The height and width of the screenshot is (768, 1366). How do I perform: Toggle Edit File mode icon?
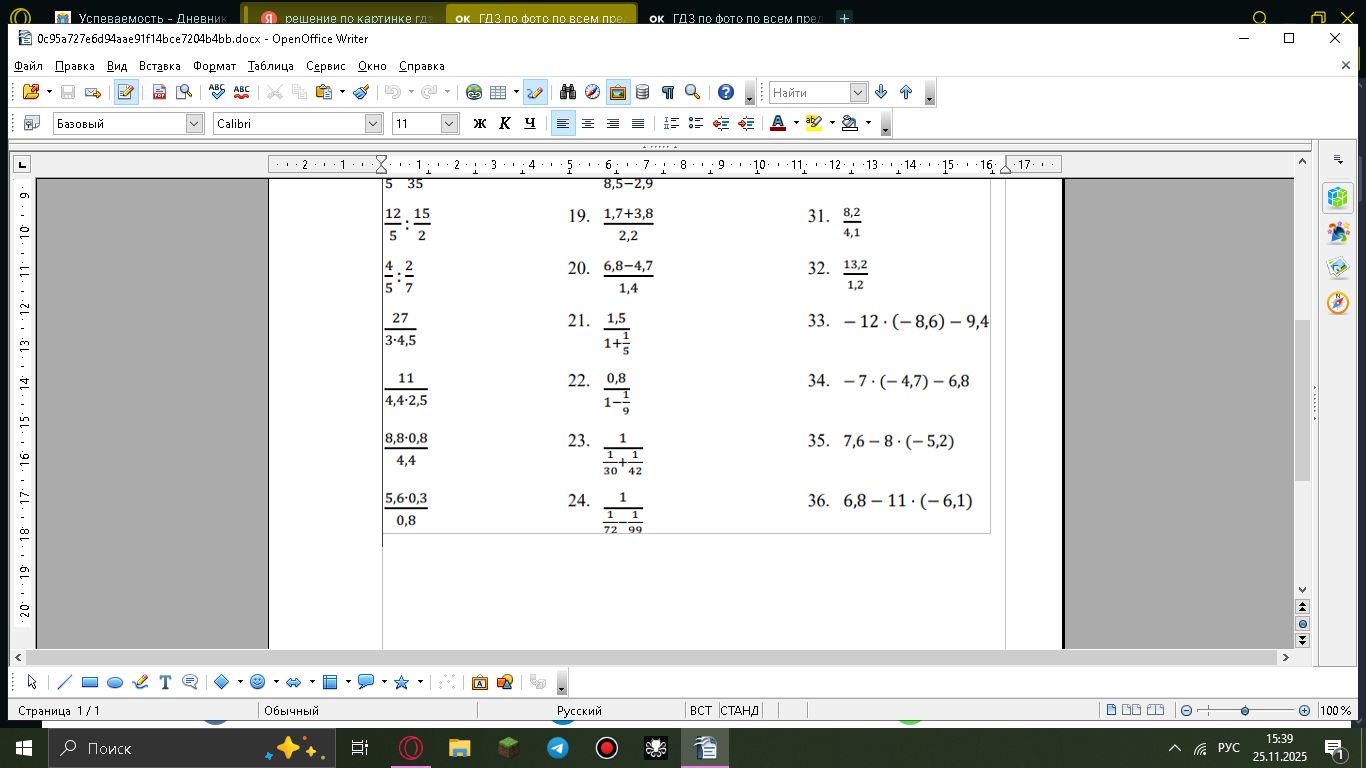(126, 92)
